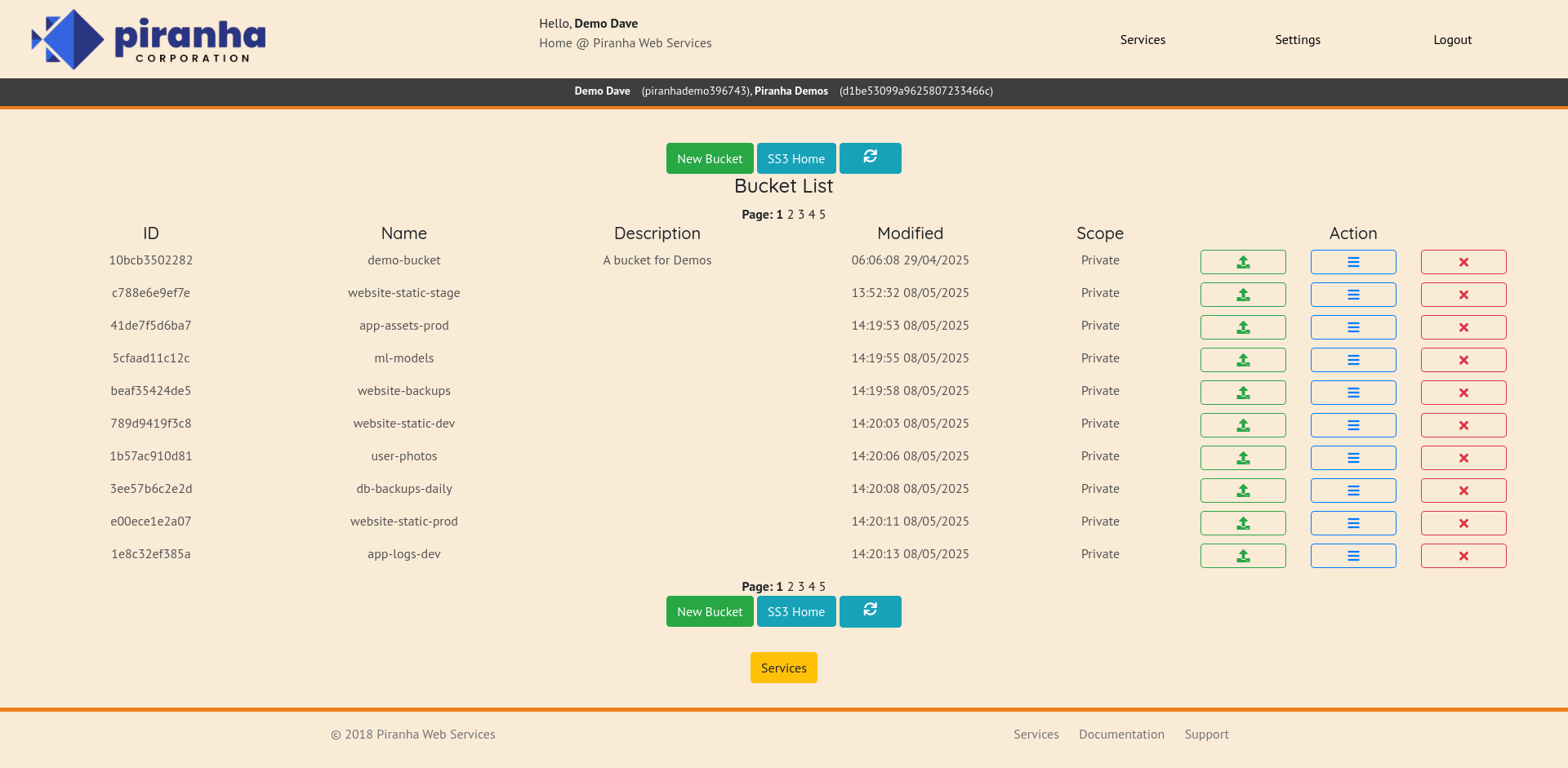Click the top refresh icon button
1568x768 pixels.
click(x=870, y=158)
